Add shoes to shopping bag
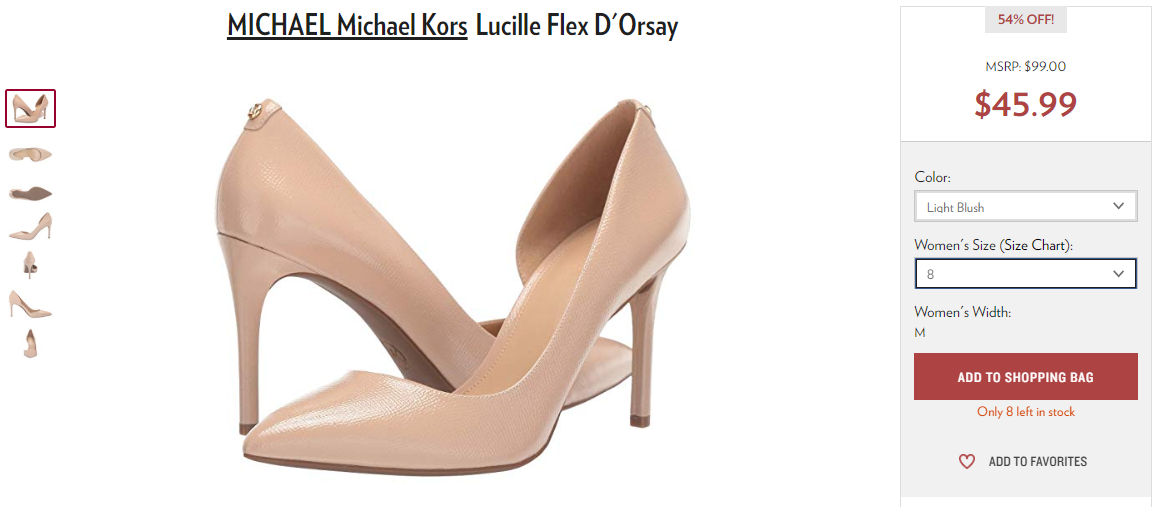Image resolution: width=1157 pixels, height=507 pixels. click(1026, 376)
